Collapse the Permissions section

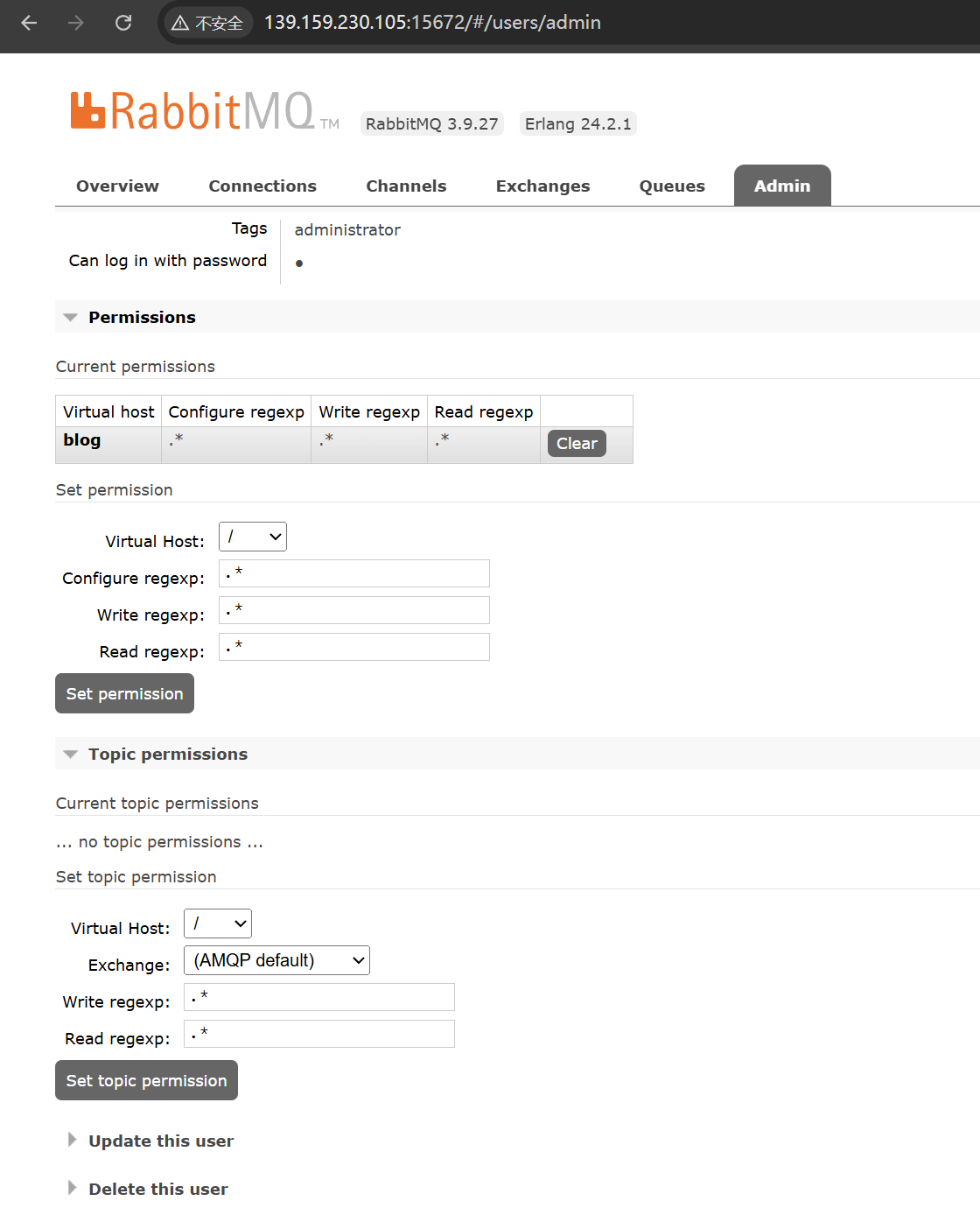point(142,317)
